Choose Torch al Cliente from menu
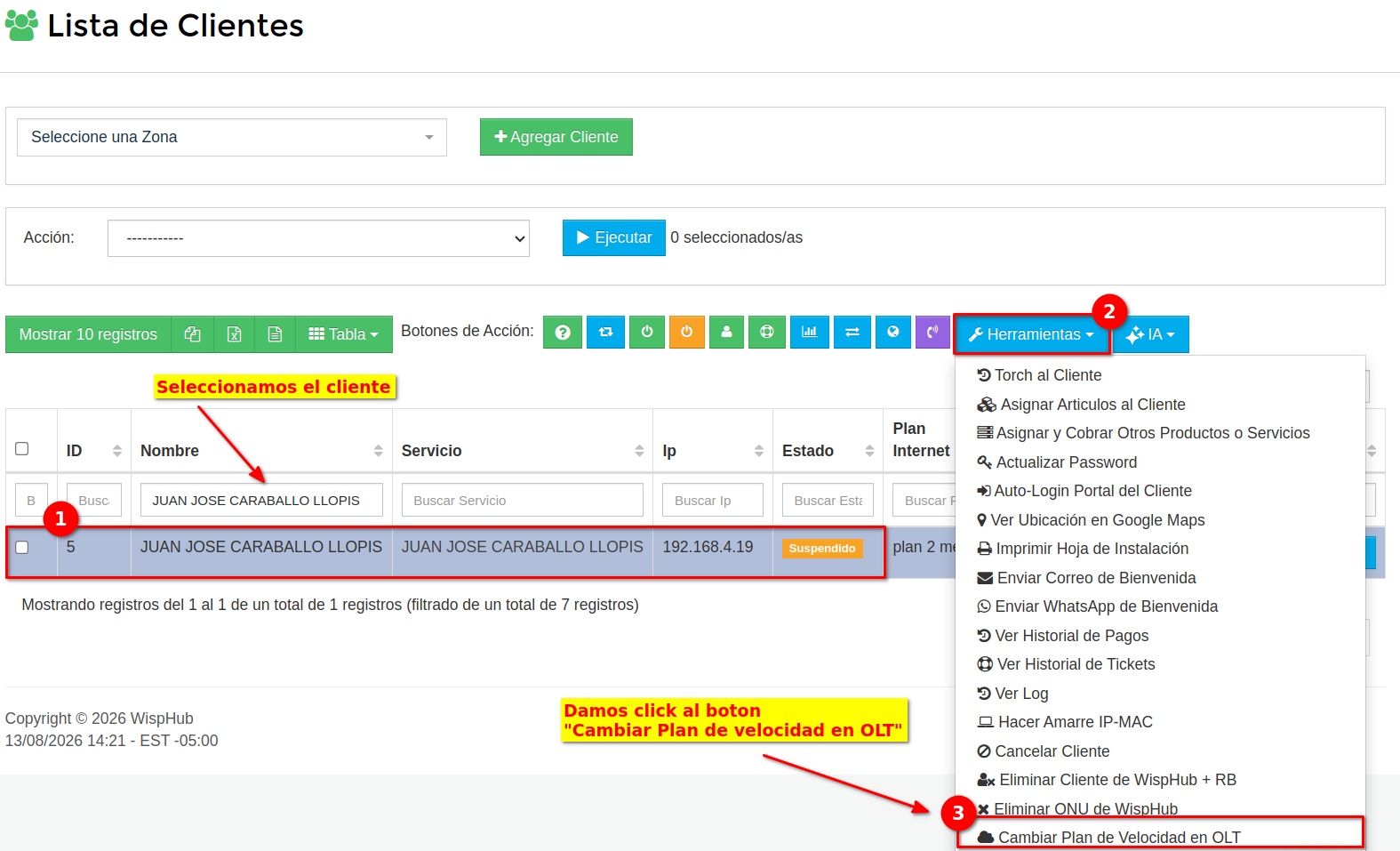This screenshot has width=1400, height=851. [1039, 375]
